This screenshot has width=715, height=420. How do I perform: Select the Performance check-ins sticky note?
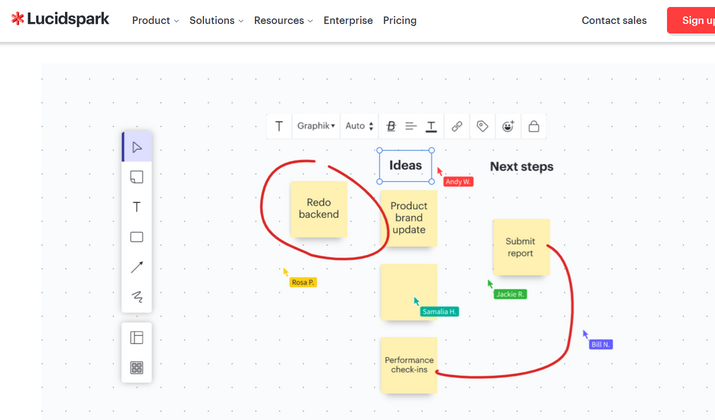409,365
